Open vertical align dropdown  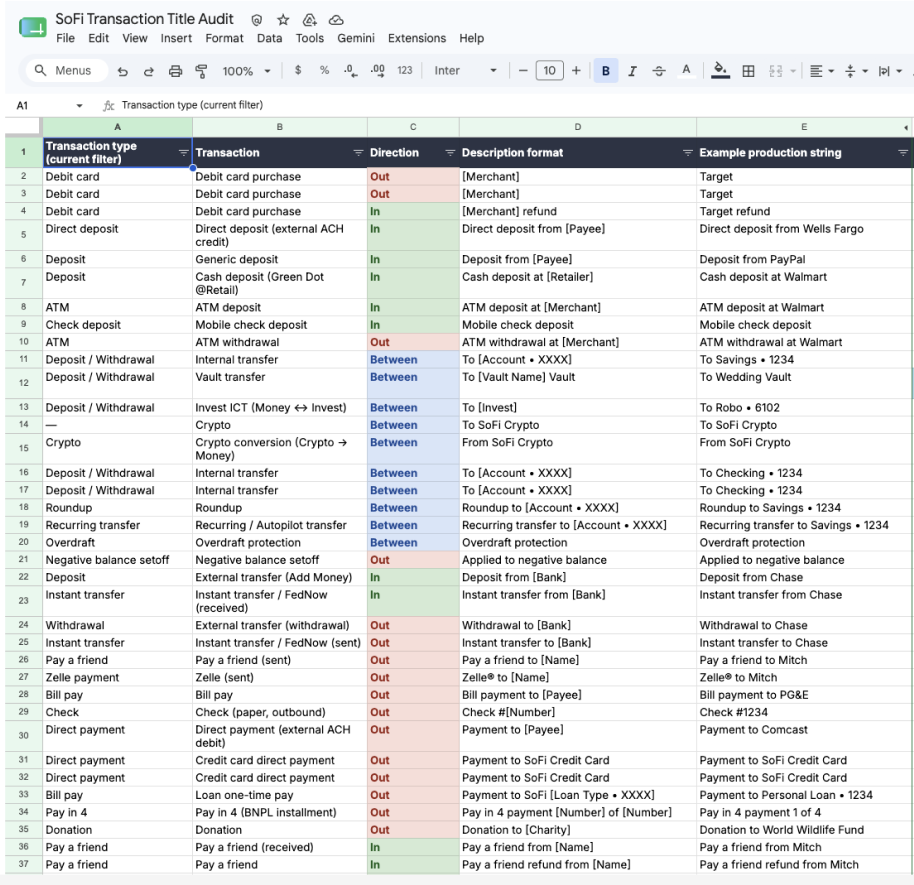click(x=856, y=71)
